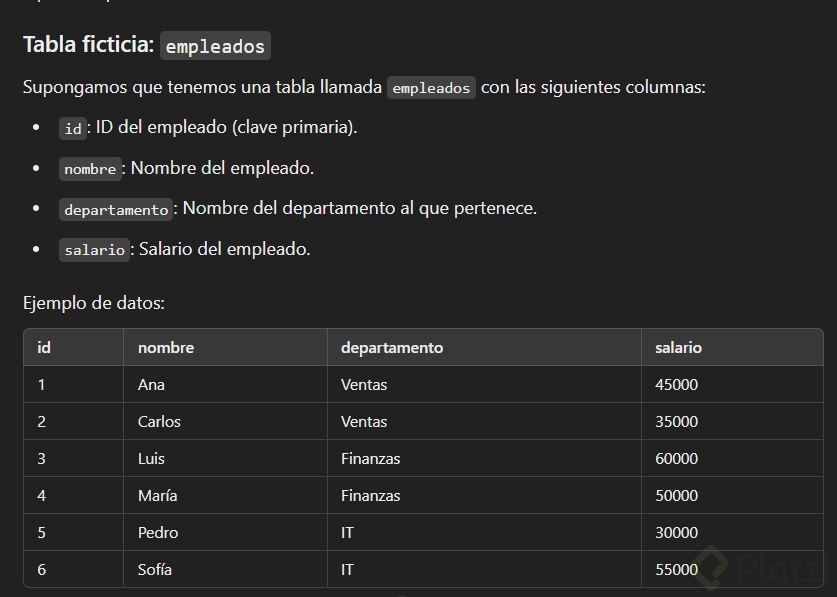Click the salario column header
This screenshot has width=837, height=597.
pyautogui.click(x=678, y=348)
